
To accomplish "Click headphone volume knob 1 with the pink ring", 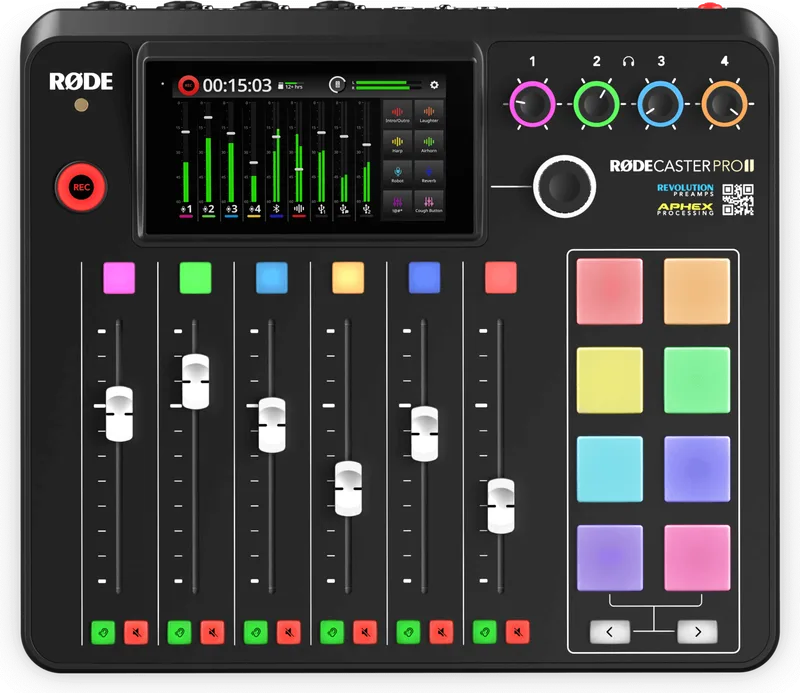I will point(532,104).
